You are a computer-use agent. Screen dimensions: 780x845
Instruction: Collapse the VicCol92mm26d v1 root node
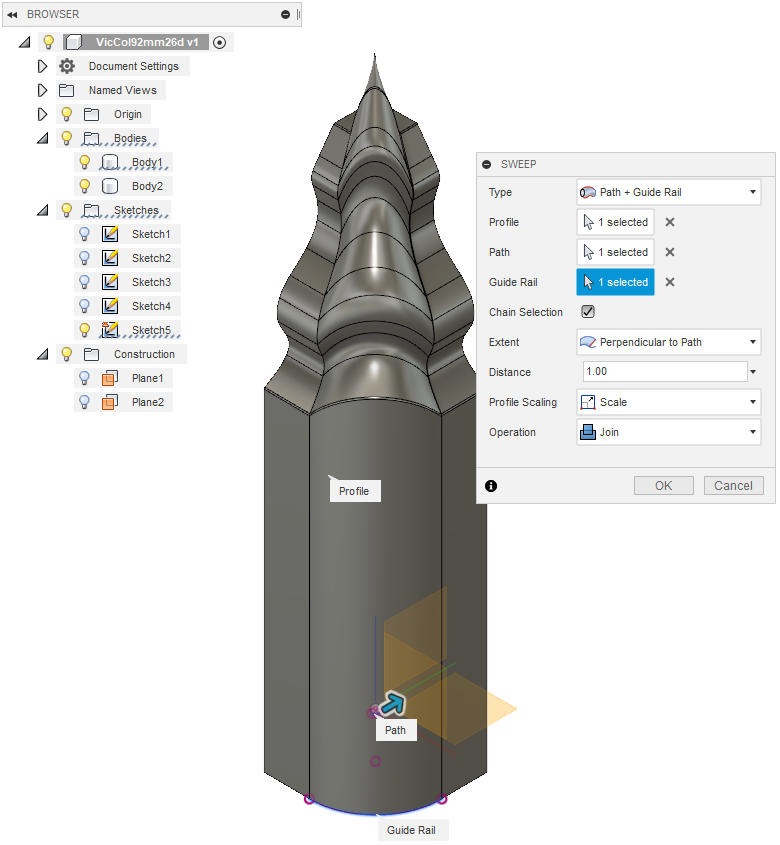click(x=24, y=42)
